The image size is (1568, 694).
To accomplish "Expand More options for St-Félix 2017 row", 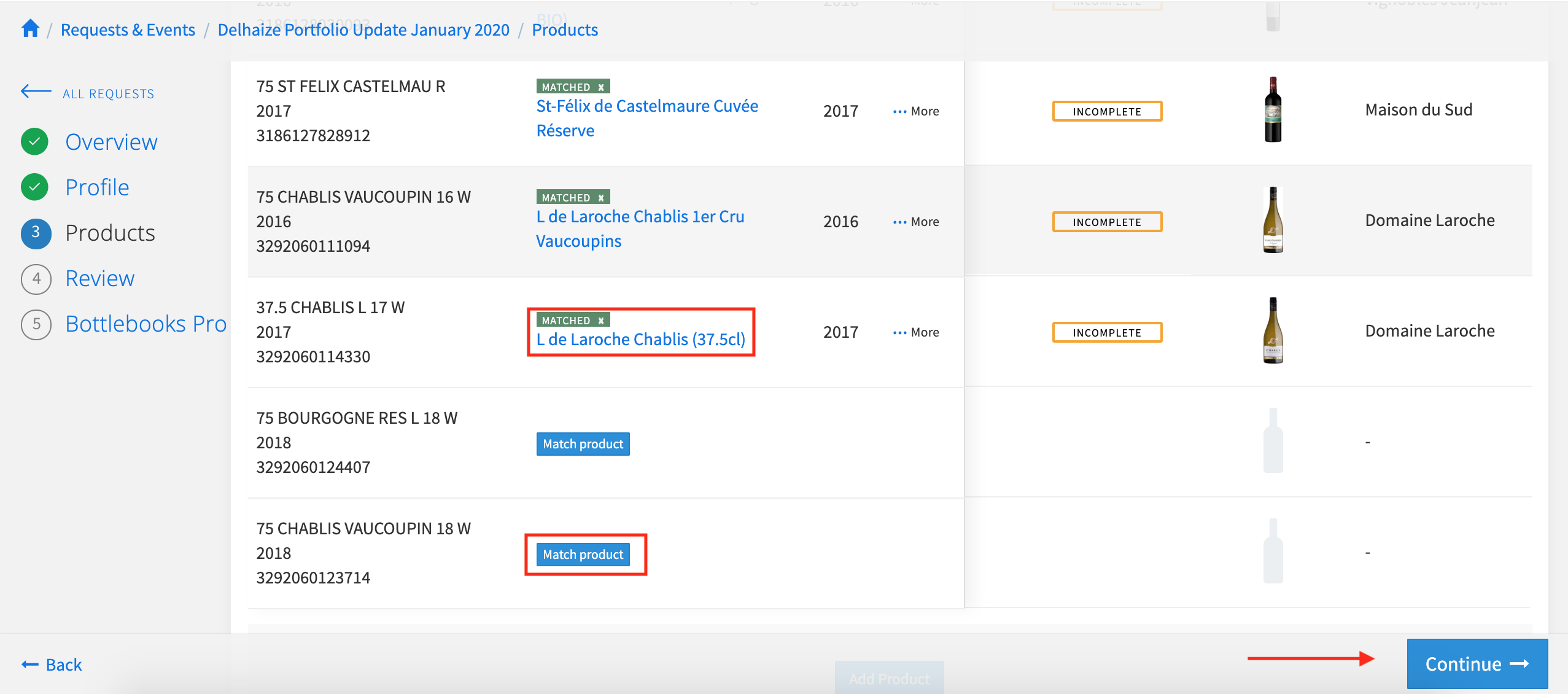I will (x=916, y=111).
